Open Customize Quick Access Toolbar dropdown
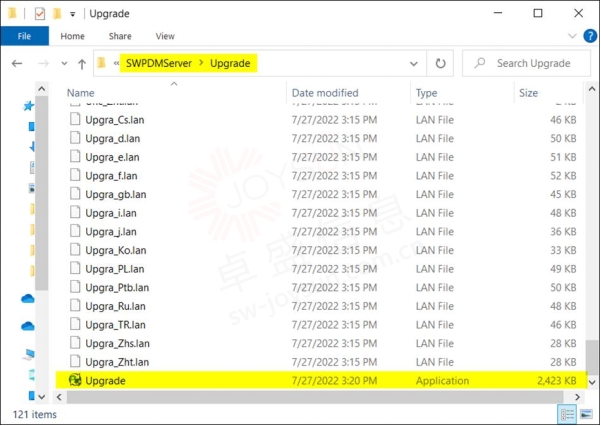The image size is (601, 426). click(x=72, y=15)
